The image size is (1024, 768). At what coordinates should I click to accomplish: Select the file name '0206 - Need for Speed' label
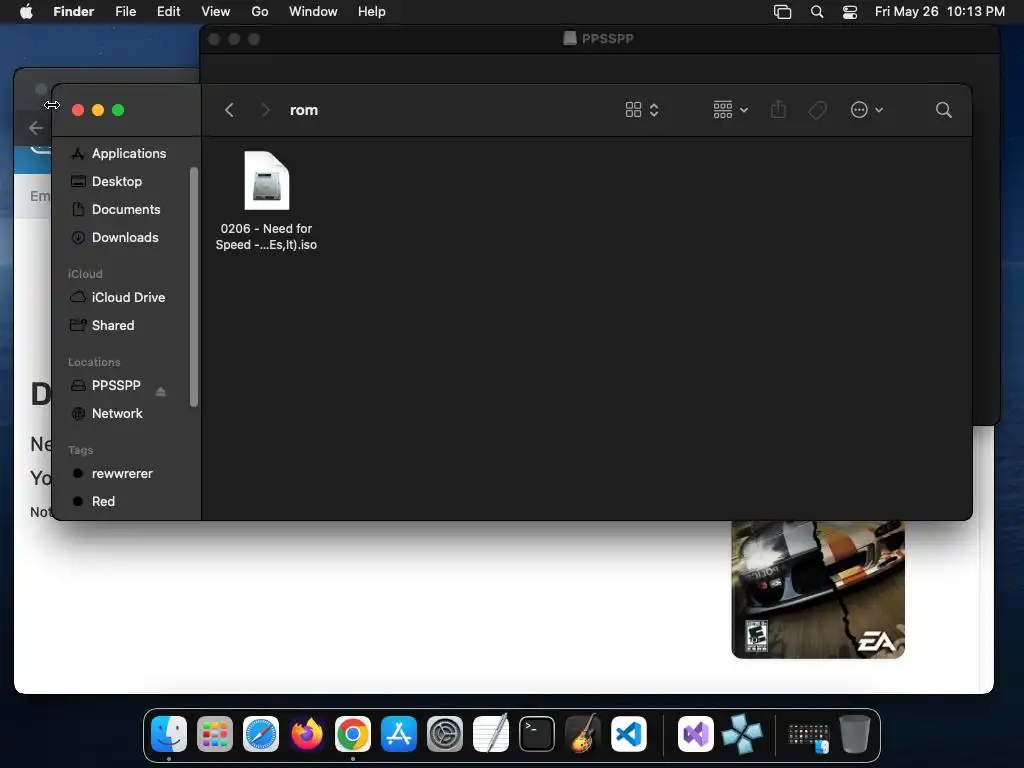click(x=266, y=236)
